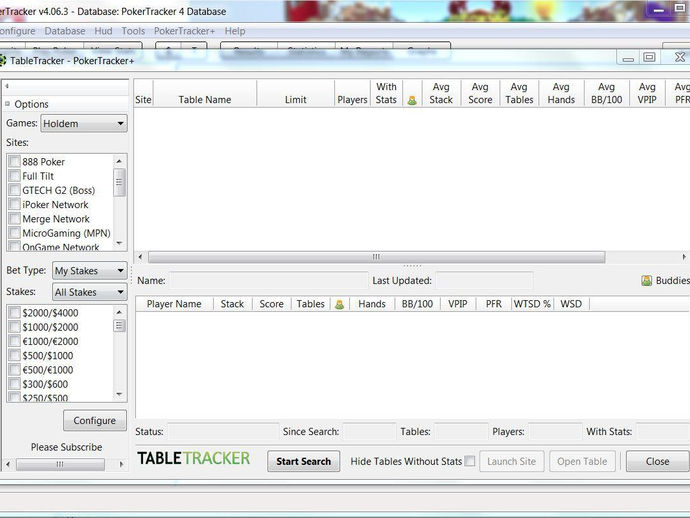Image resolution: width=690 pixels, height=518 pixels.
Task: Sort players by Hands column
Action: (x=372, y=304)
